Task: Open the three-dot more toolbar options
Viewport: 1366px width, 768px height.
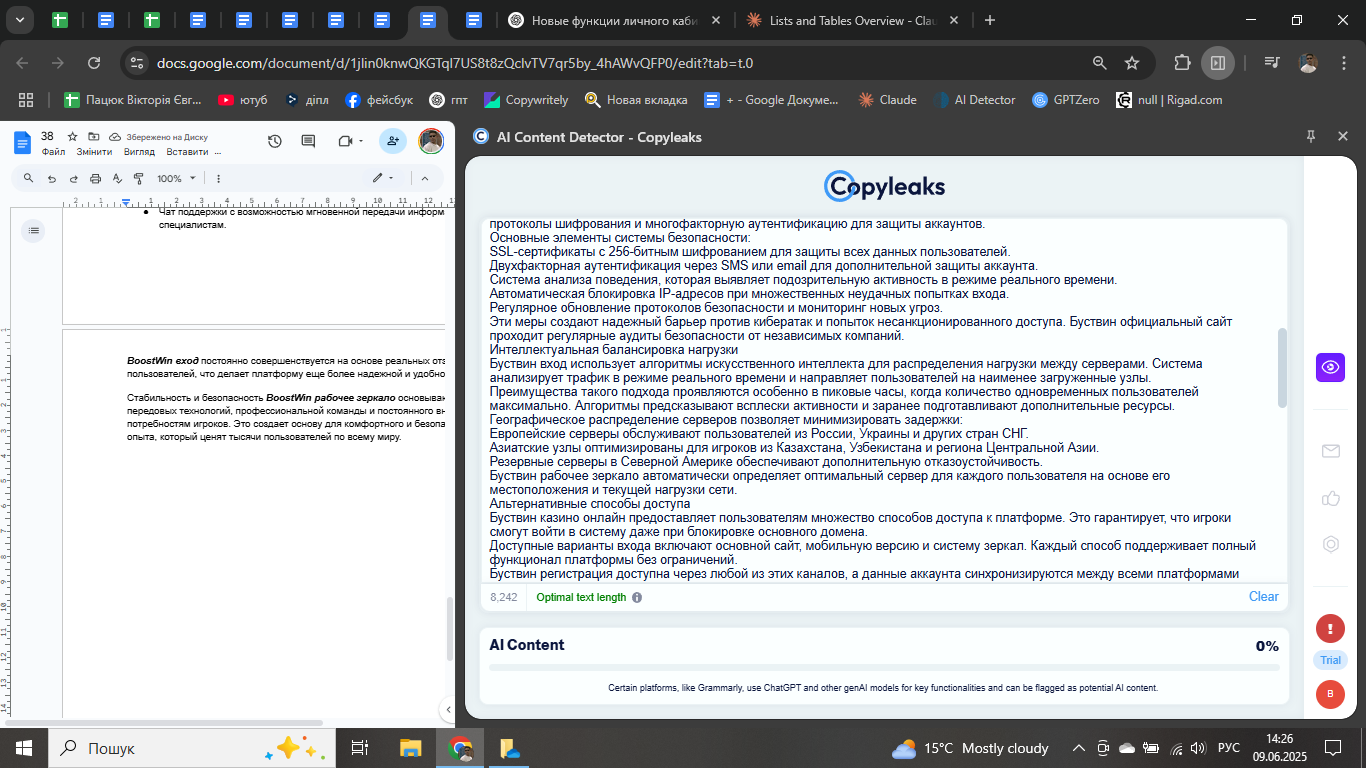Action: 218,178
